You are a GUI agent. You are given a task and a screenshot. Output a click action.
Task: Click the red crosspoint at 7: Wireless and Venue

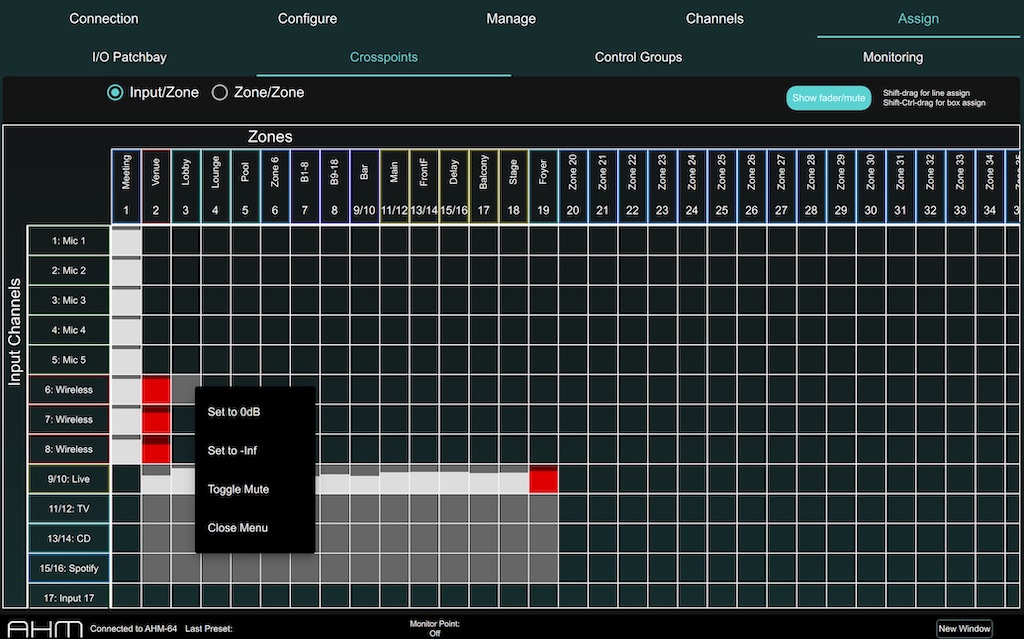click(x=156, y=420)
